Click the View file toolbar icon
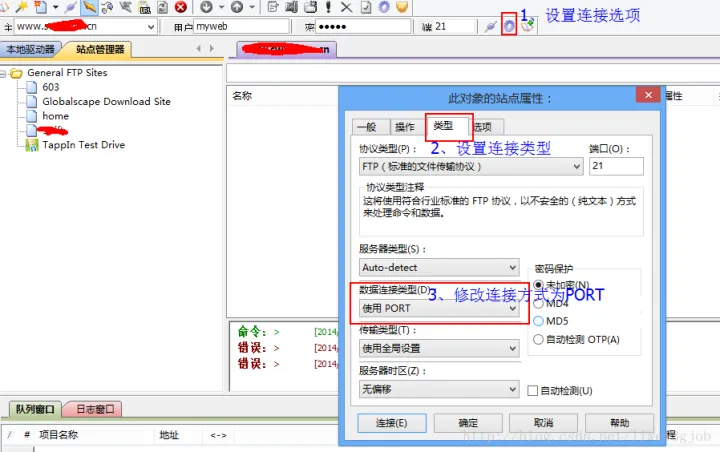Viewport: 720px width, 452px height. coord(292,6)
